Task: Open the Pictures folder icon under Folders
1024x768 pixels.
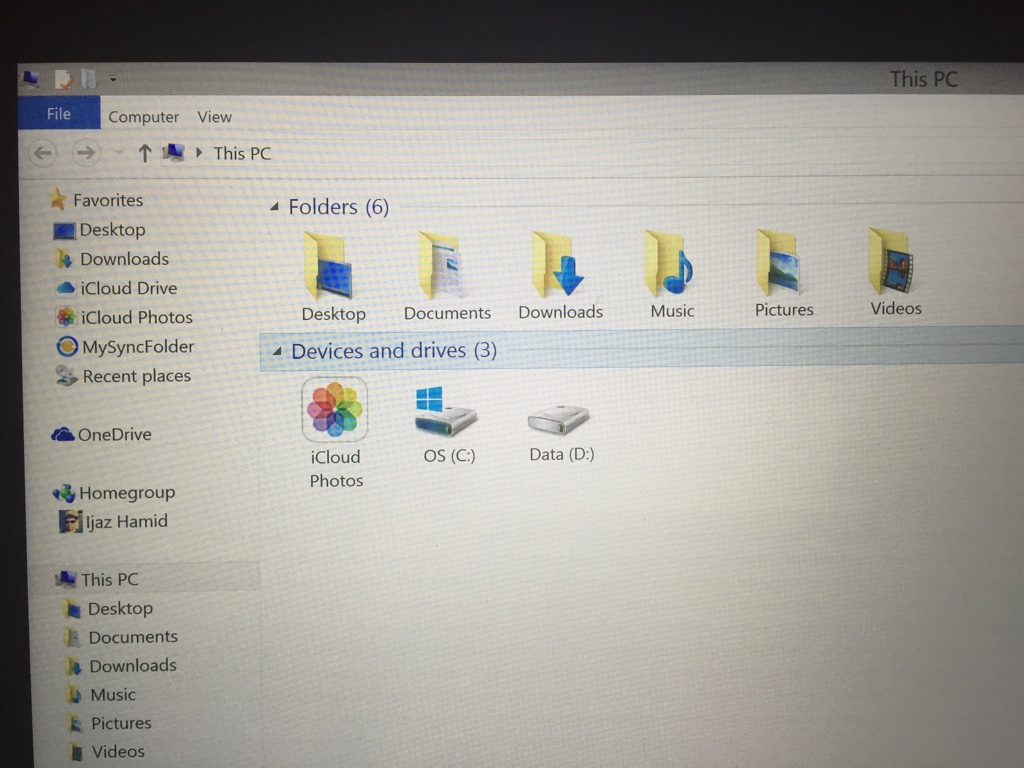Action: (778, 263)
